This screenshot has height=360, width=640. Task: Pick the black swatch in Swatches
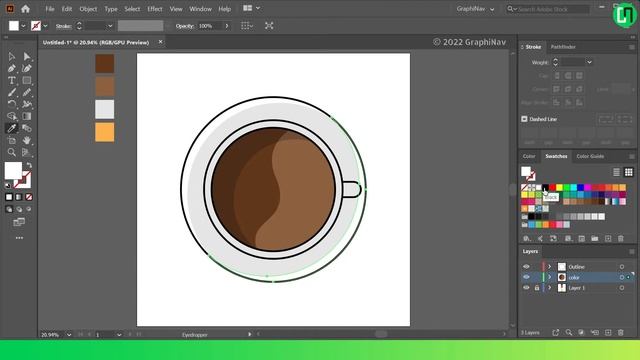(x=545, y=187)
